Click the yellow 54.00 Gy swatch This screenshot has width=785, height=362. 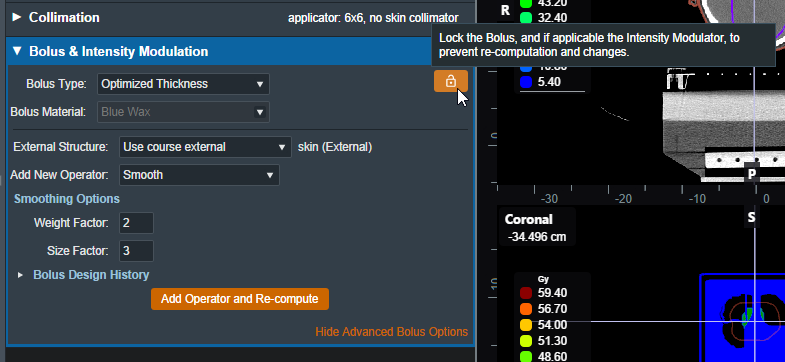(526, 325)
